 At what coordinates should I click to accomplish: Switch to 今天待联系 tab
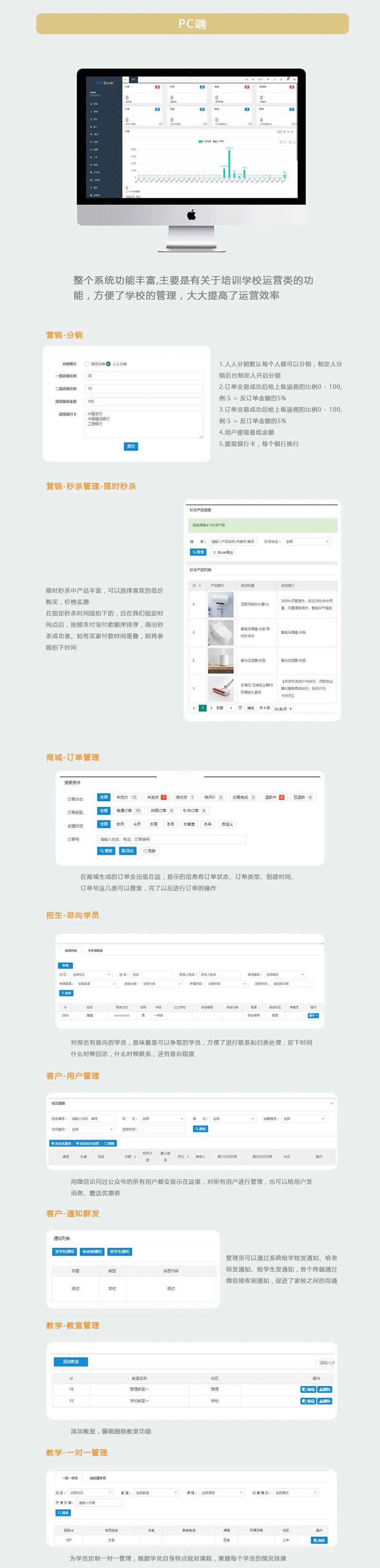(95, 950)
